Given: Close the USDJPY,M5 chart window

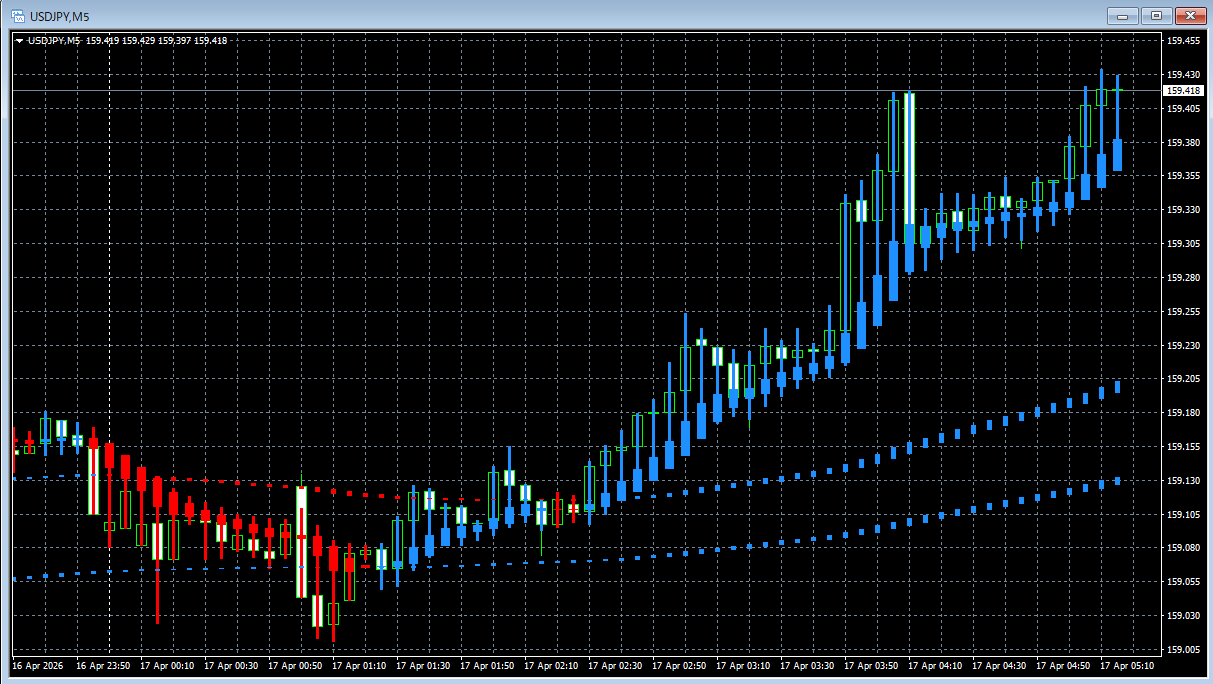Looking at the screenshot, I should click(x=1189, y=15).
